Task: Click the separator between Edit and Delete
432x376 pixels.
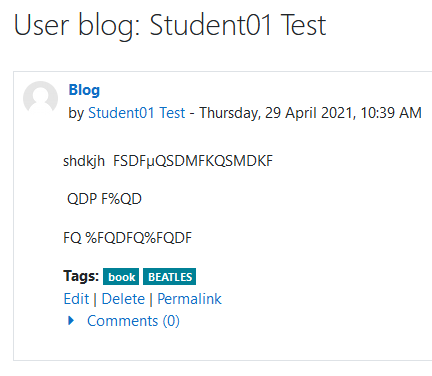Action: pos(95,299)
